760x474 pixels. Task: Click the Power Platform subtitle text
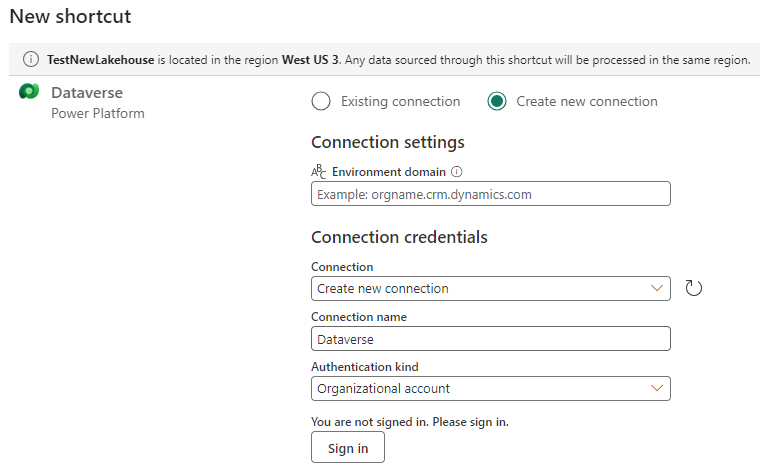coord(98,113)
